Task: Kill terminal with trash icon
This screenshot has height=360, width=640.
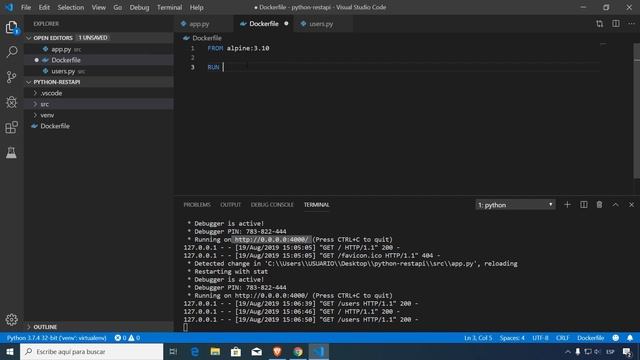Action: coord(599,204)
